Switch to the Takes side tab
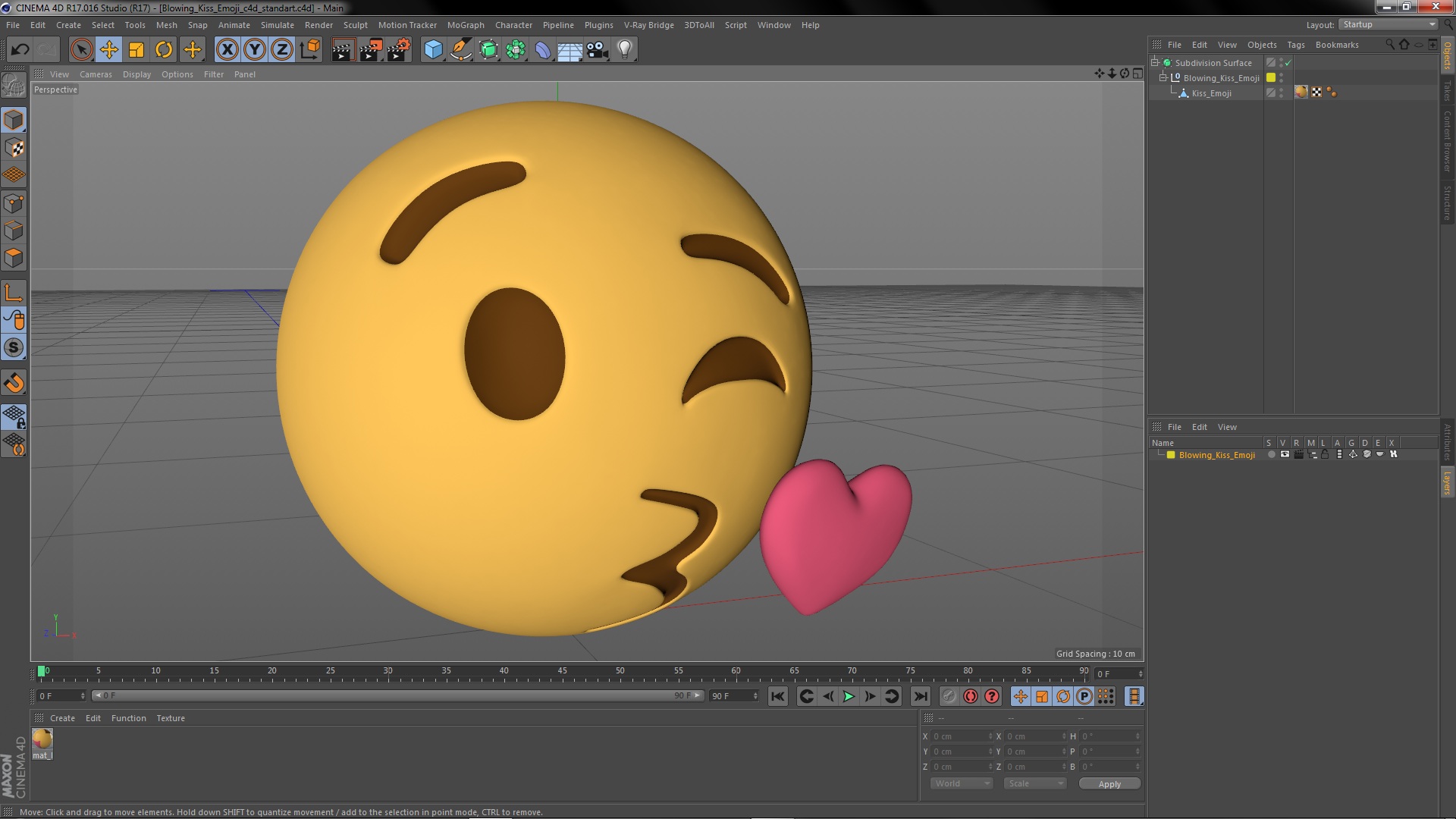 [x=1447, y=92]
